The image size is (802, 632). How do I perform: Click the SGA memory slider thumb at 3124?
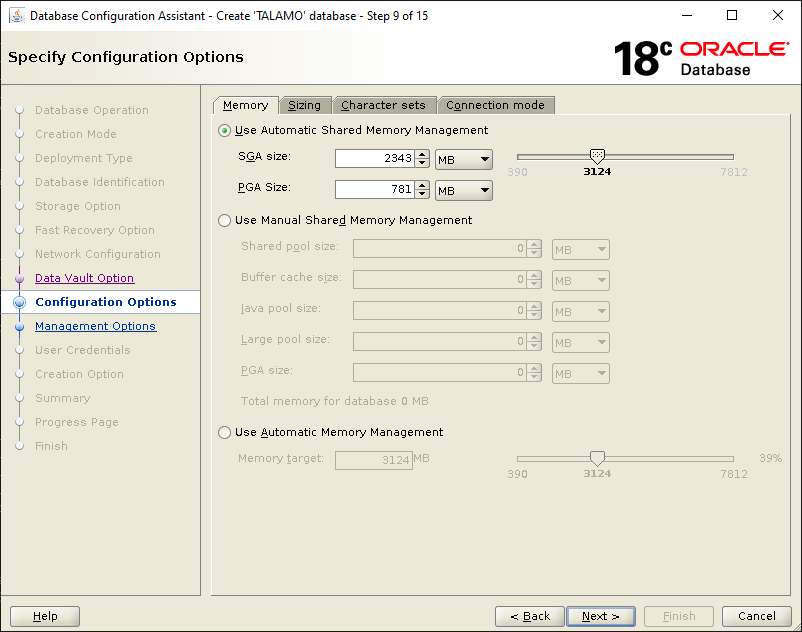(597, 156)
